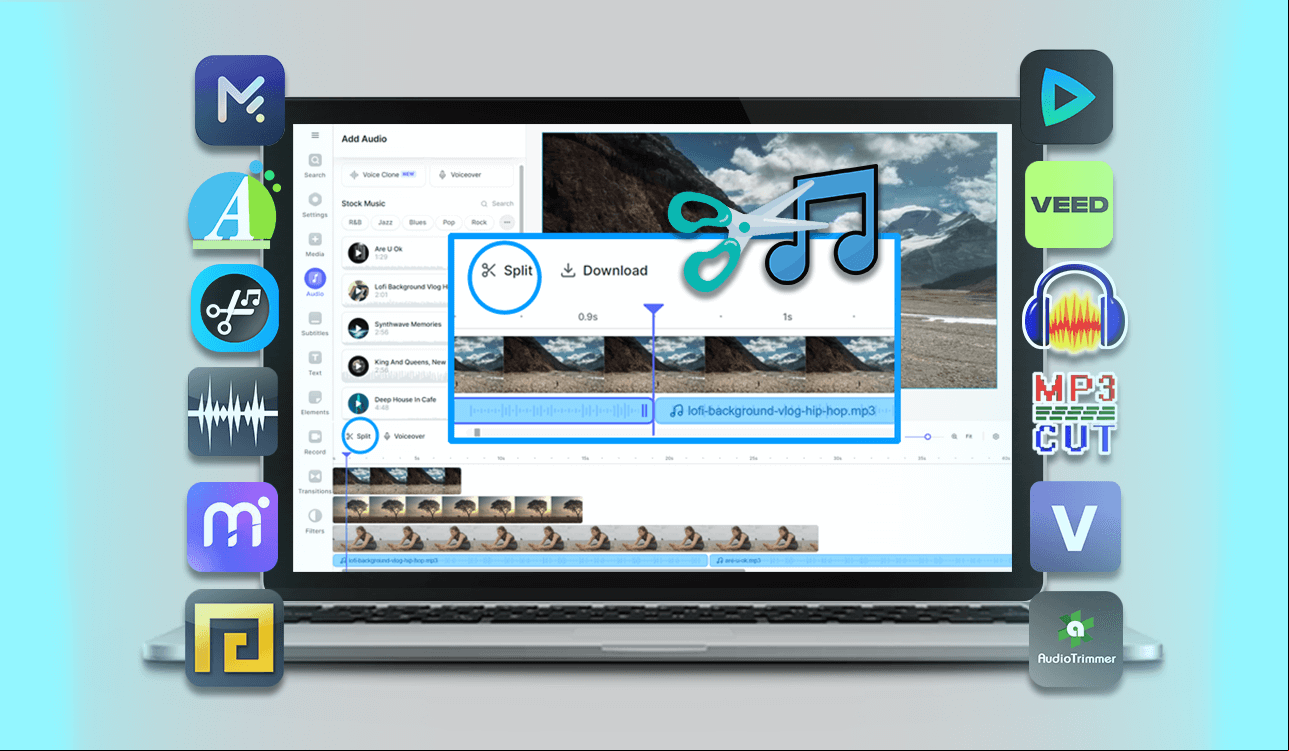Open Subtitles in the editor sidebar

pyautogui.click(x=315, y=323)
